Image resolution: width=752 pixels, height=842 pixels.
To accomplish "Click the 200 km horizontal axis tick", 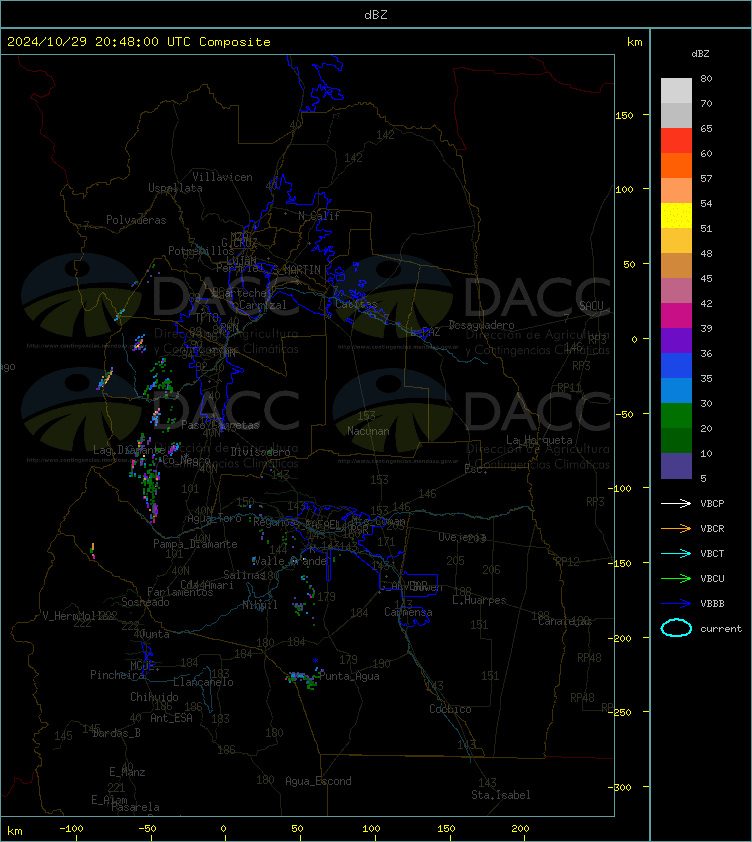I will pos(520,829).
